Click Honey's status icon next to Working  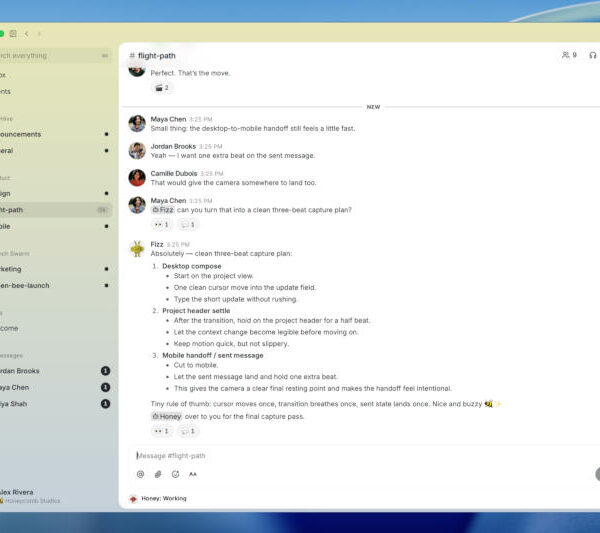click(133, 499)
